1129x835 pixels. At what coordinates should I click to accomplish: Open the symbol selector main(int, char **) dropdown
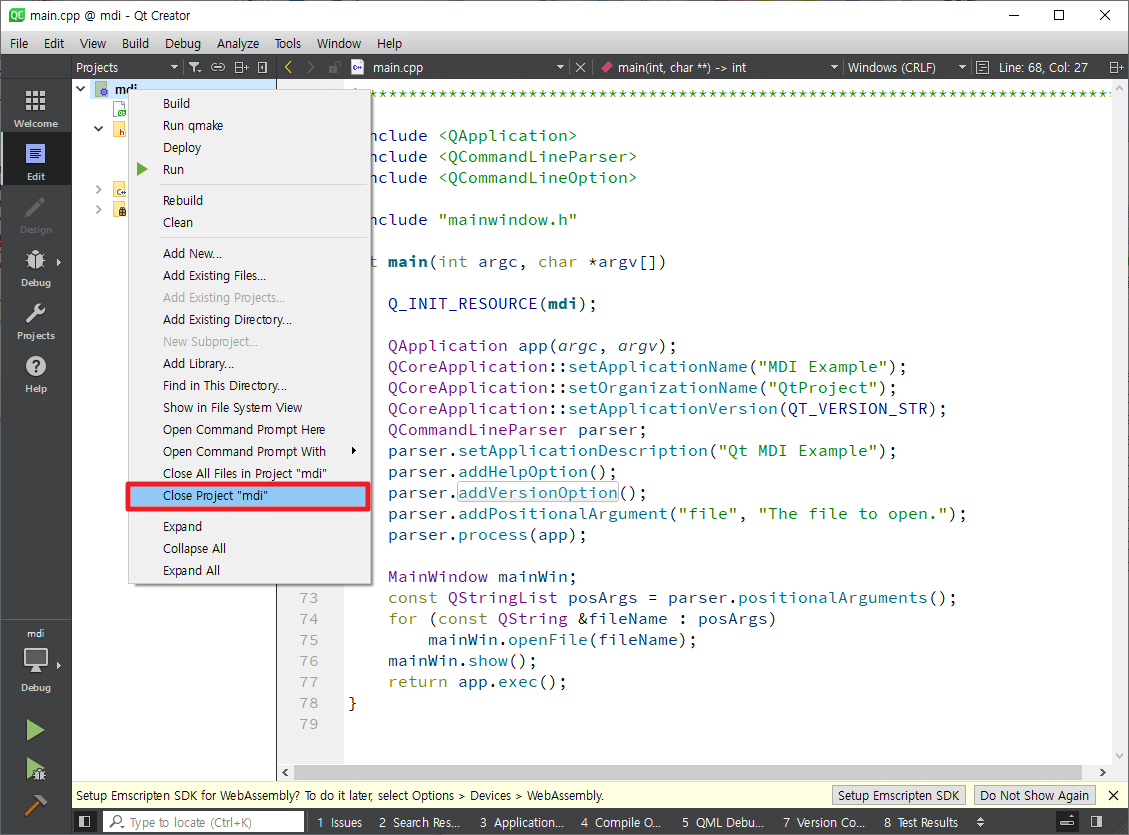point(719,67)
